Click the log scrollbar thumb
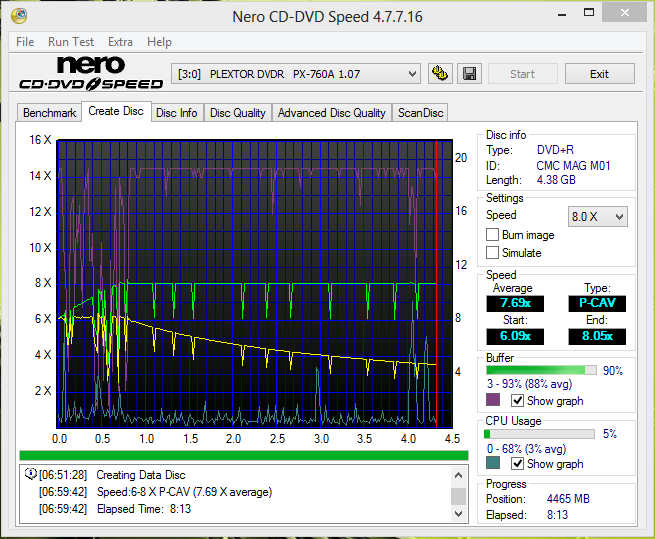 point(458,496)
